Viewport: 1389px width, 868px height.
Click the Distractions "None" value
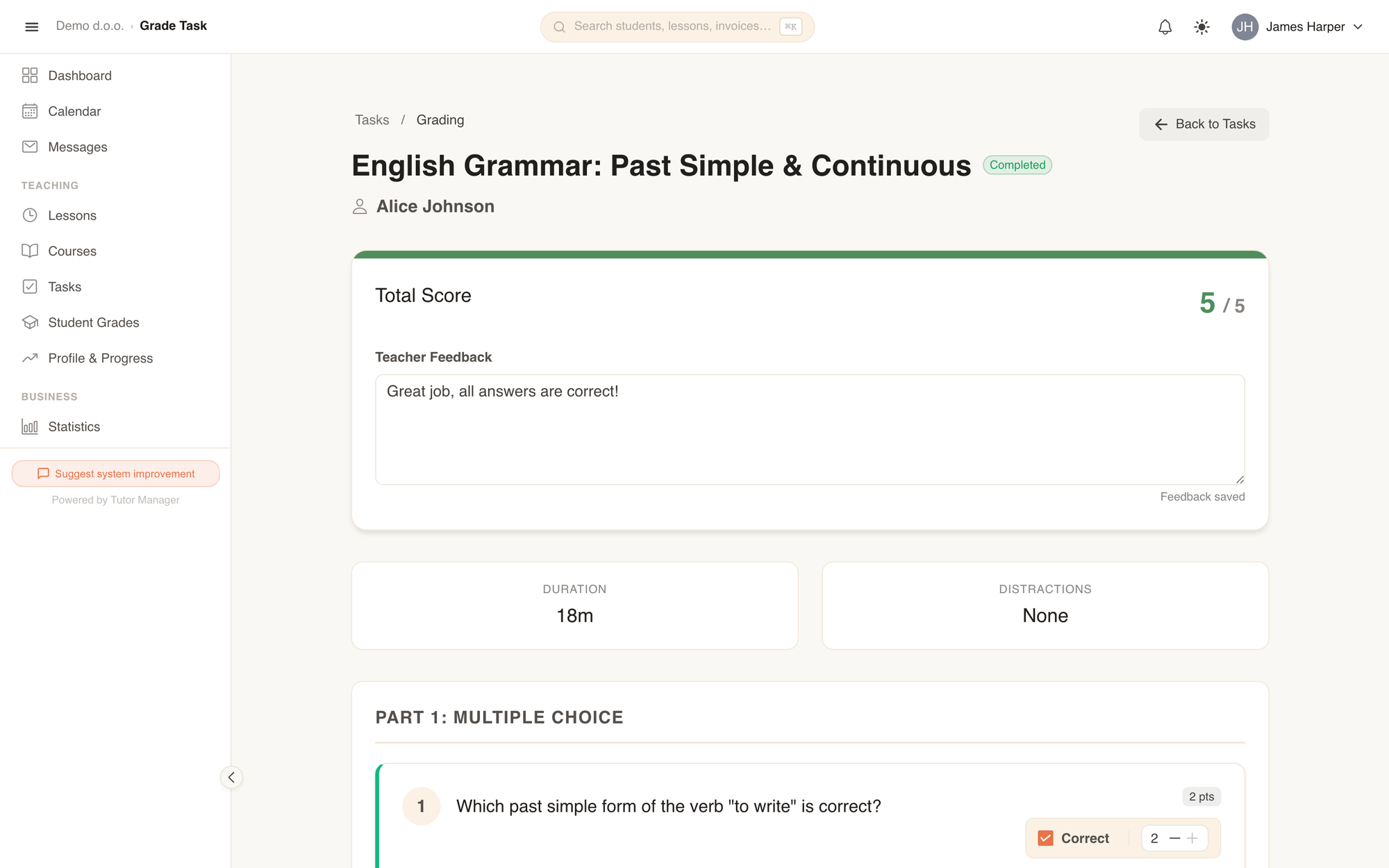coord(1045,616)
